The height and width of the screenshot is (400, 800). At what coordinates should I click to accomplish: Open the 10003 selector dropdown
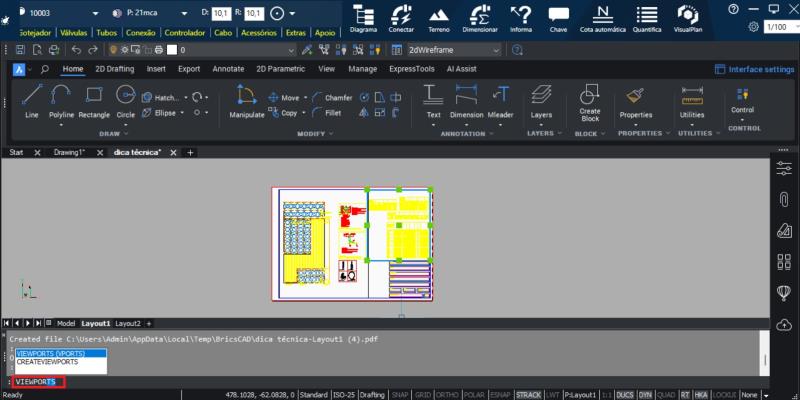click(x=95, y=13)
